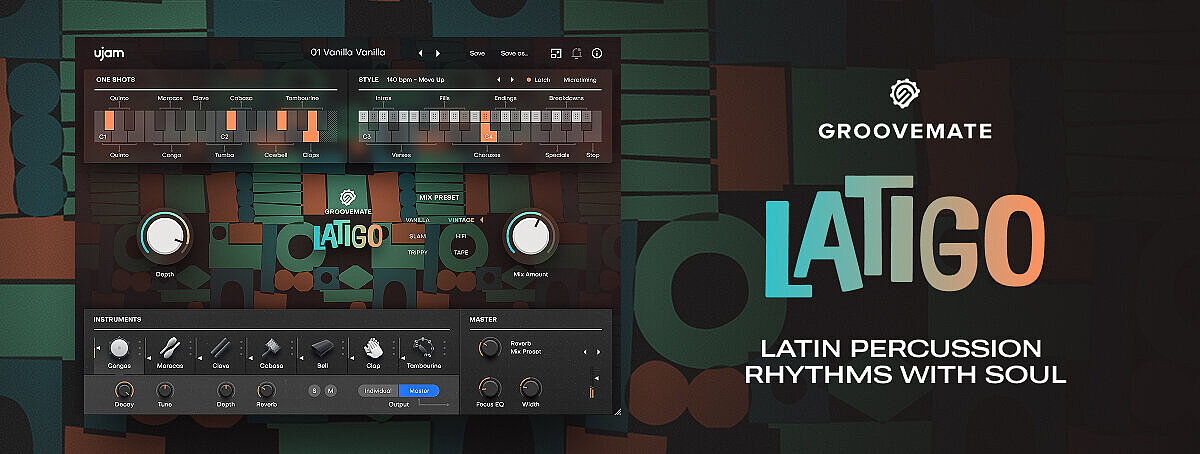This screenshot has height=454, width=1200.
Task: Solo the selected instrument with S
Action: pos(314,390)
